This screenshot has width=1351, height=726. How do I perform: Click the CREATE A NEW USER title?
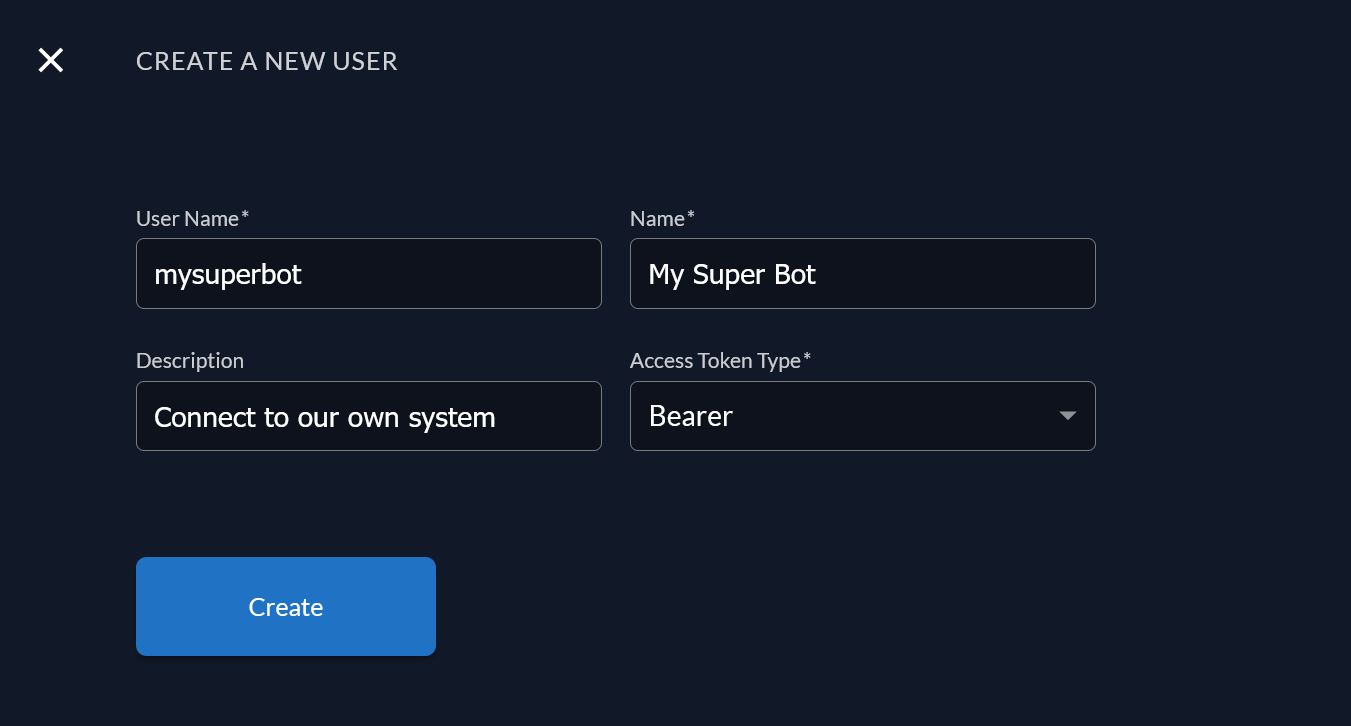click(x=266, y=61)
